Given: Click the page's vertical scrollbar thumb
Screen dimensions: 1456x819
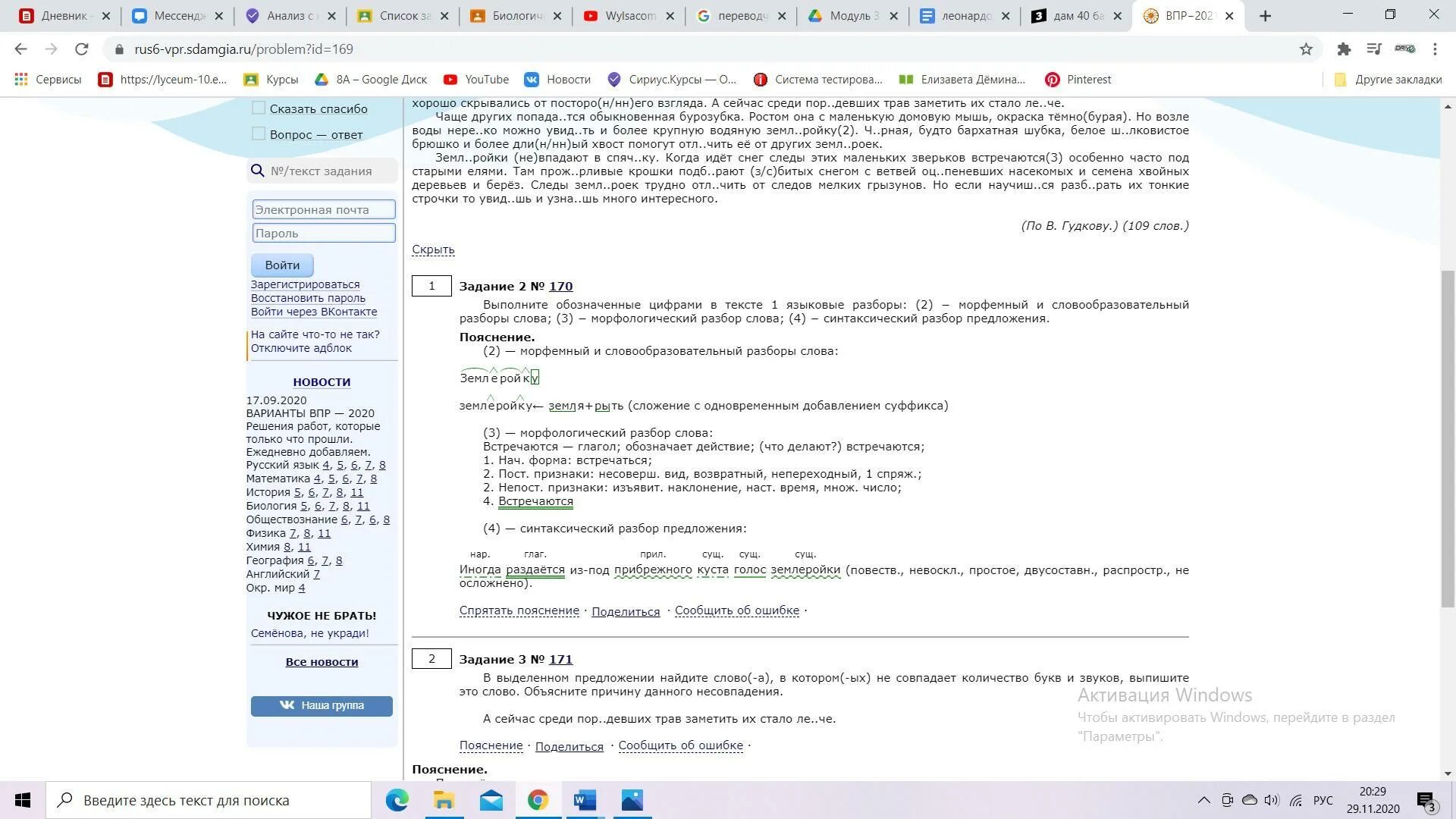Looking at the screenshot, I should [1448, 438].
